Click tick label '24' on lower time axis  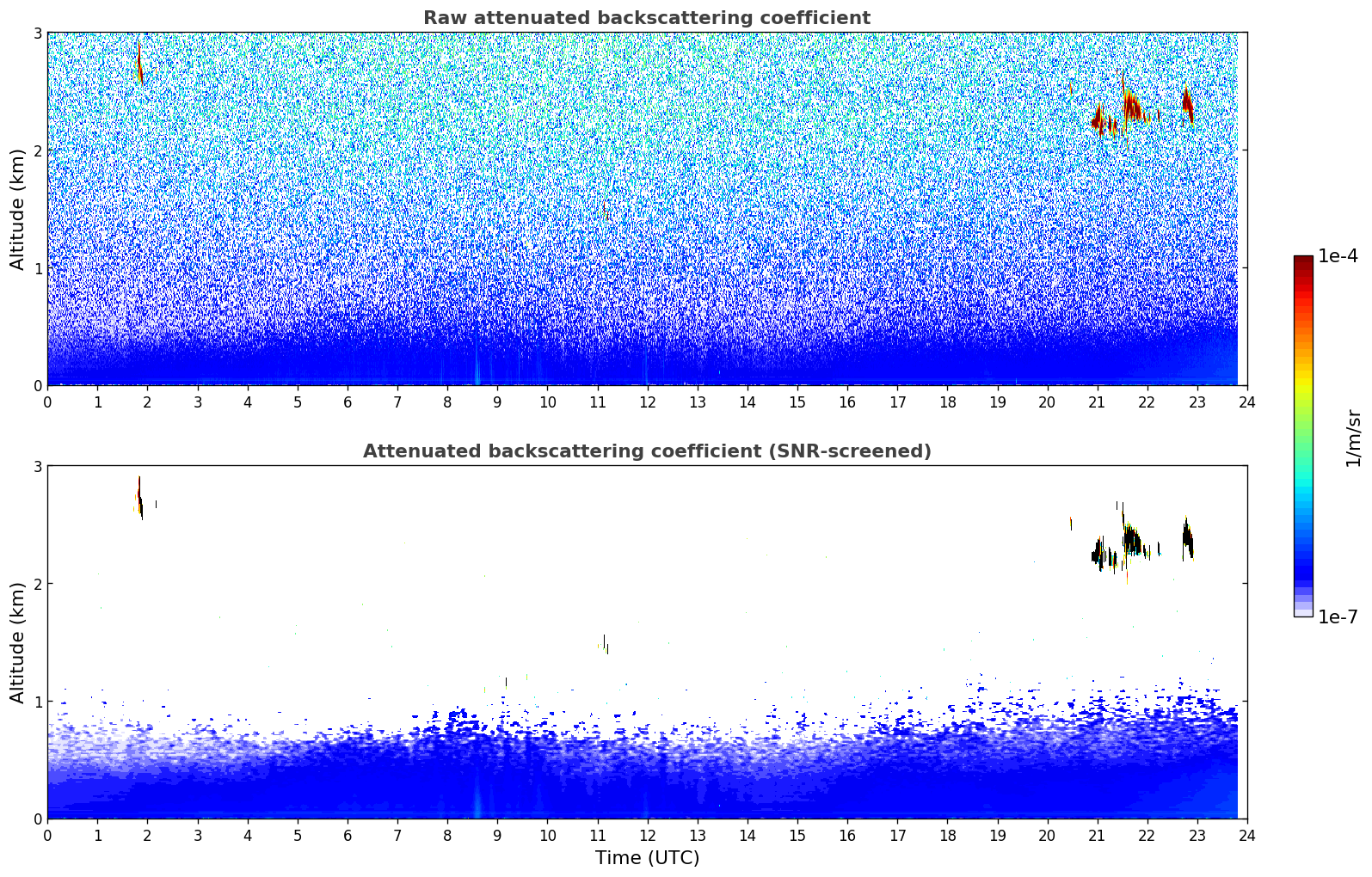click(x=1247, y=835)
